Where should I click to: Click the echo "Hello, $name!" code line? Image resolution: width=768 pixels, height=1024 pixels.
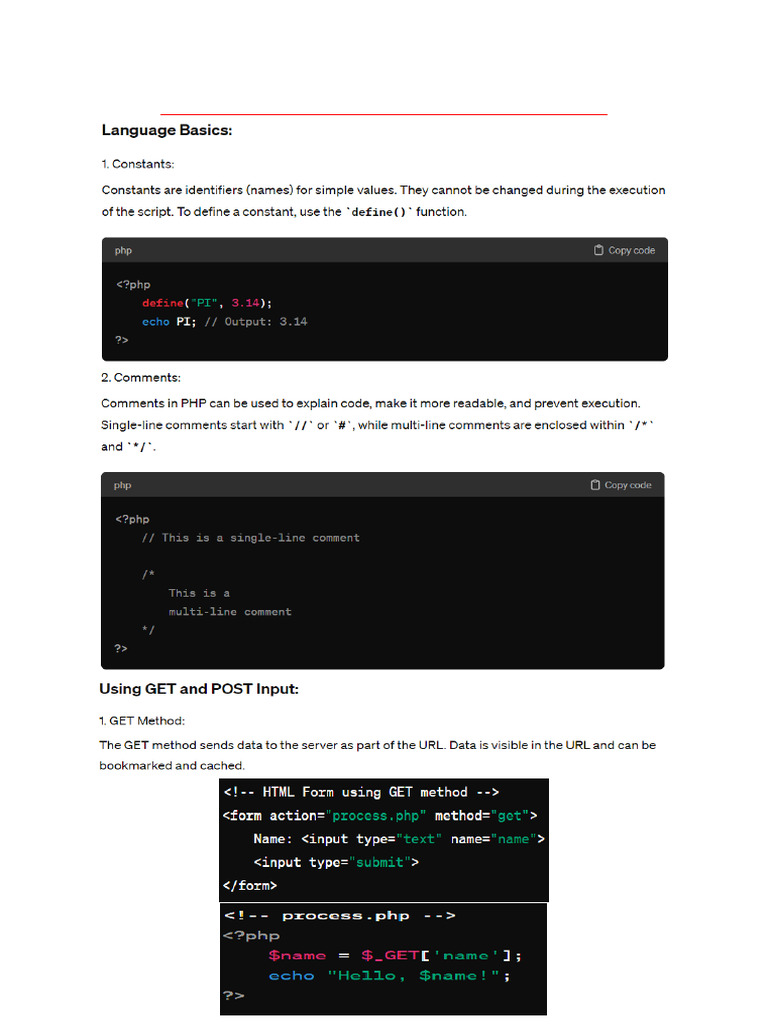(x=390, y=975)
